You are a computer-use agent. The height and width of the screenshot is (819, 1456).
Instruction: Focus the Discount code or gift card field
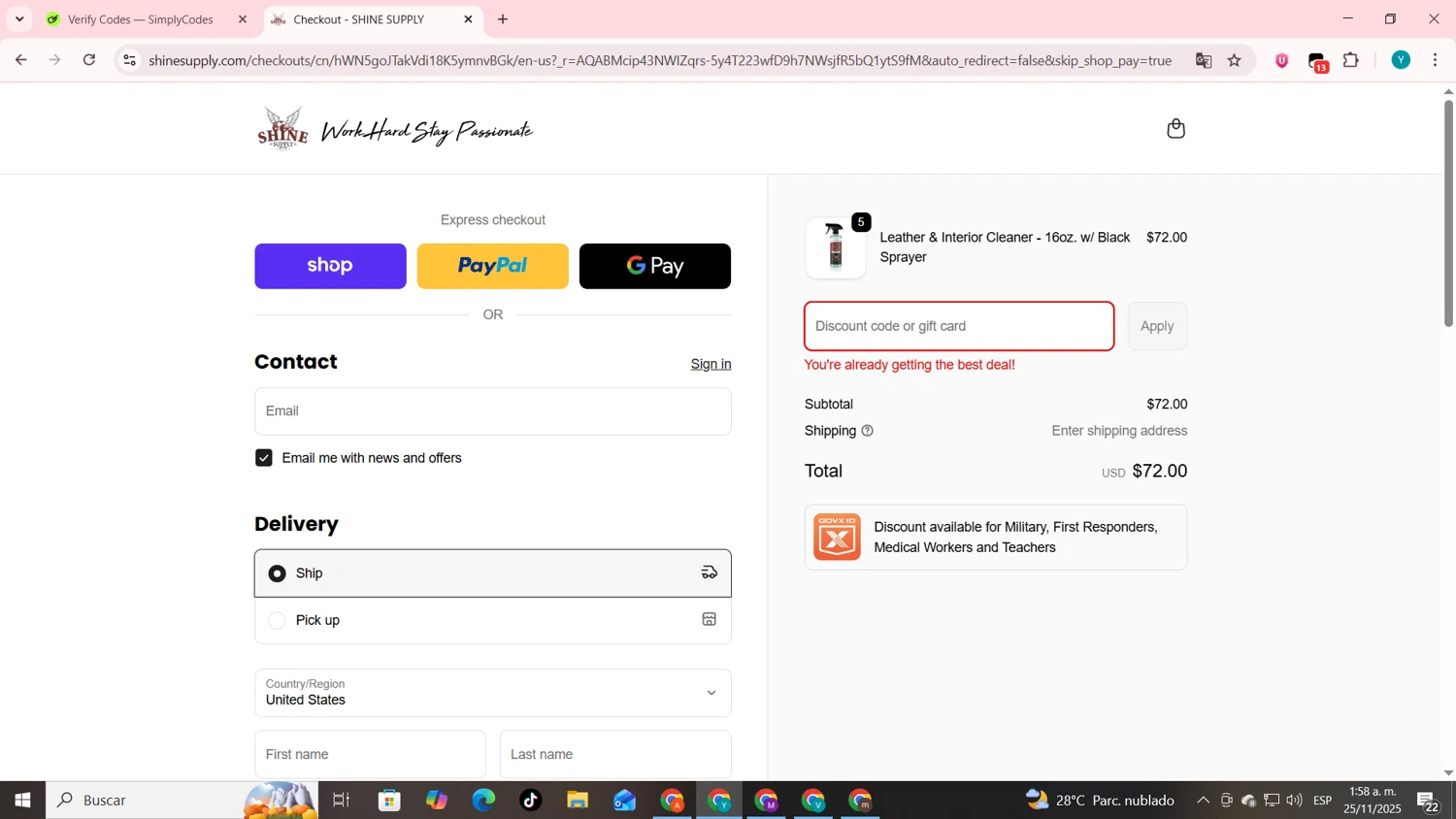pos(959,326)
